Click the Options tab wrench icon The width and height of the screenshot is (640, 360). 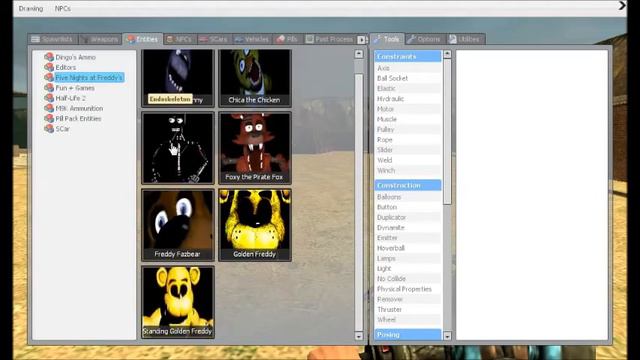pyautogui.click(x=411, y=39)
